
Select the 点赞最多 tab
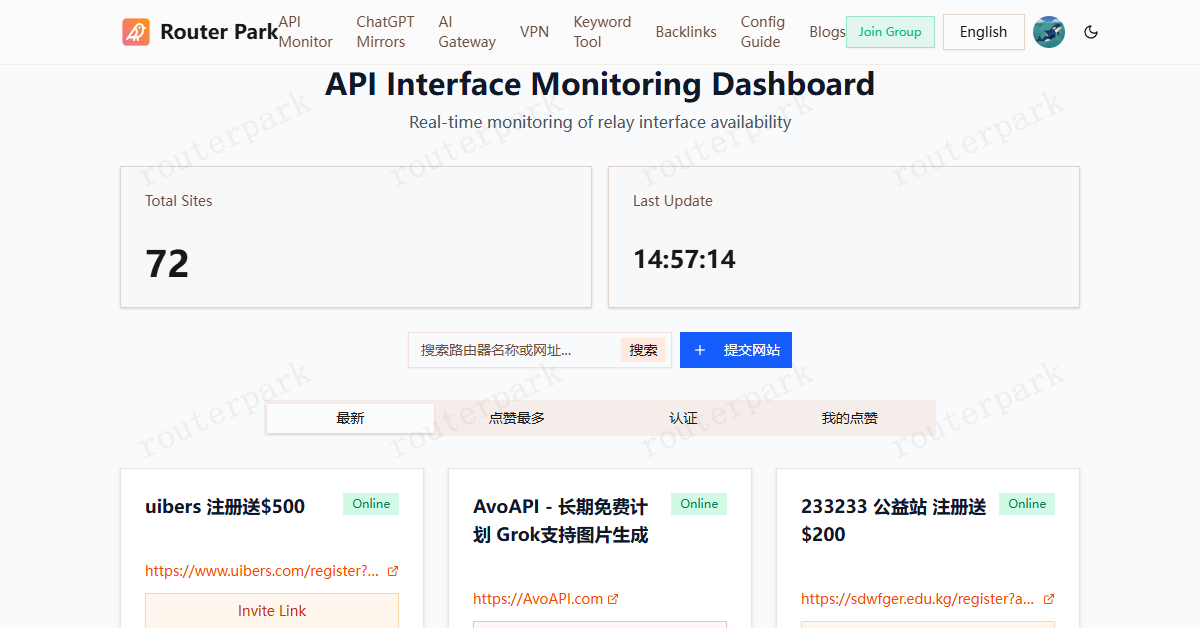tap(517, 418)
